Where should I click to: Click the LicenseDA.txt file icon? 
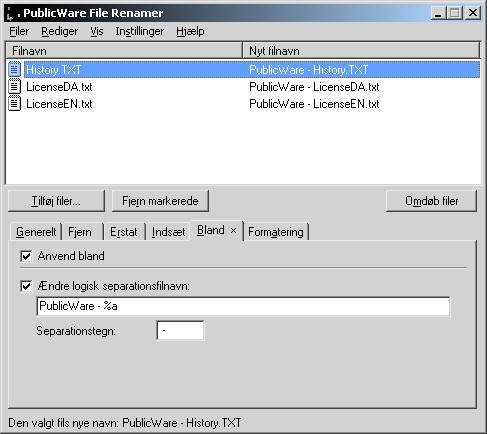click(14, 87)
